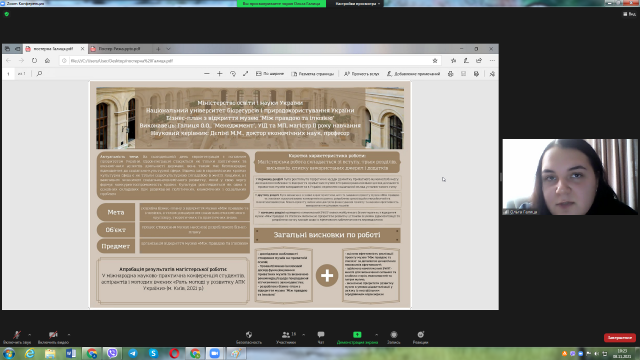Open Skype from taskbar

[153, 353]
